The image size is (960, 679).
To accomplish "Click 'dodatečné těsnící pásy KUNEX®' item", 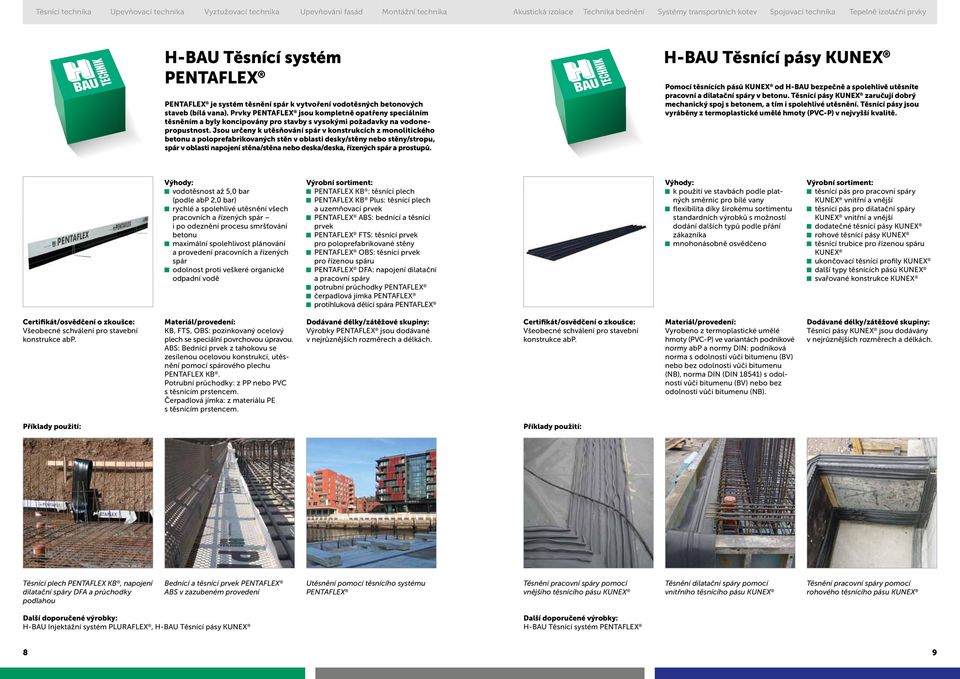I will click(868, 227).
